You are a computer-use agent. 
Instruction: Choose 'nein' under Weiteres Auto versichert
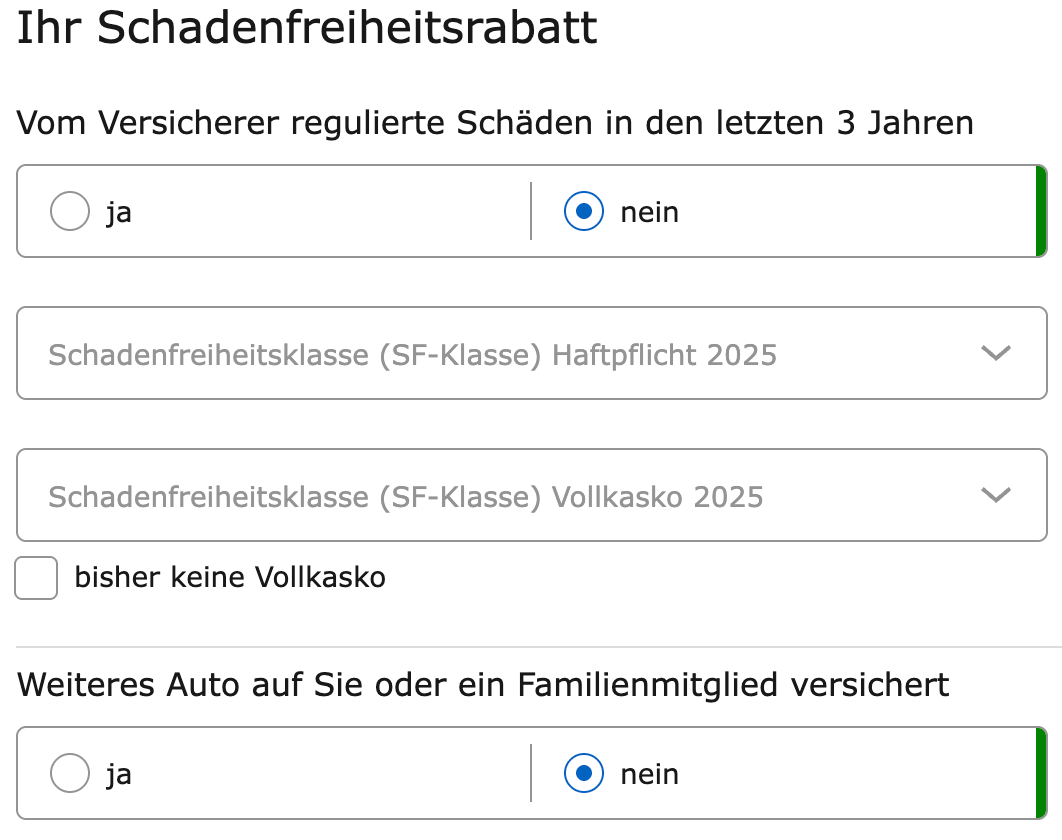583,773
